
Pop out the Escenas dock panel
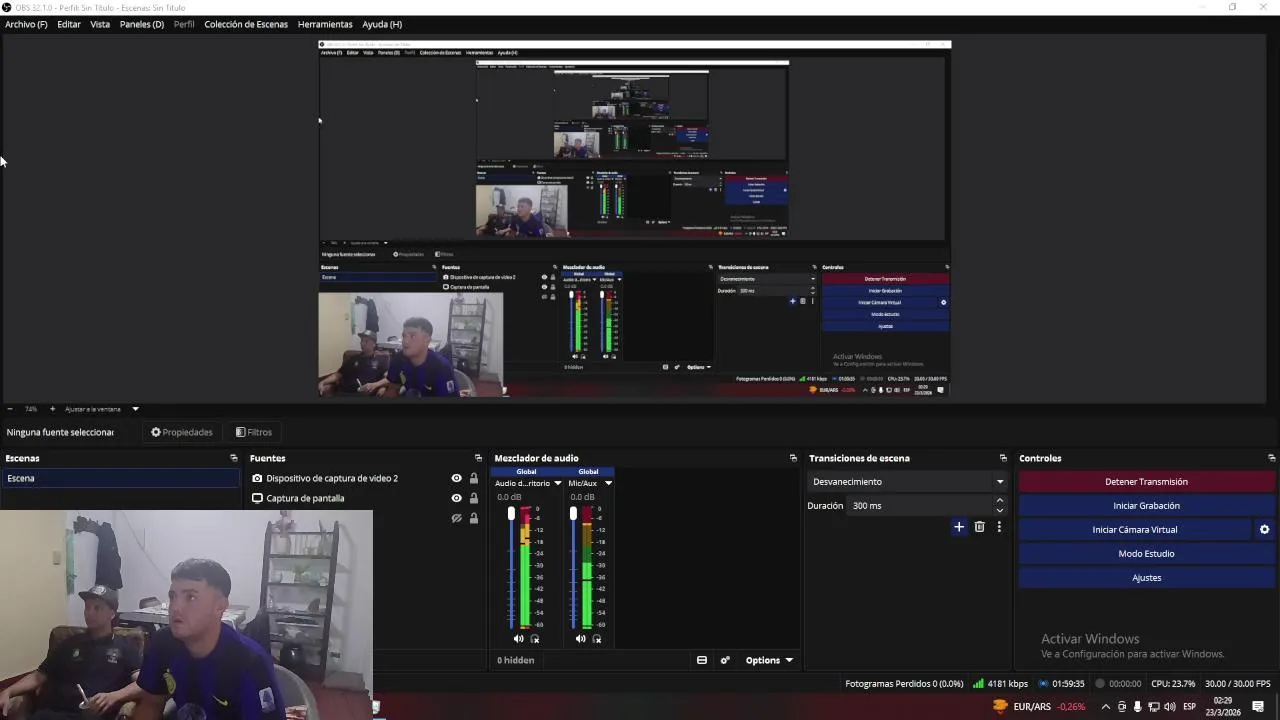pyautogui.click(x=234, y=458)
